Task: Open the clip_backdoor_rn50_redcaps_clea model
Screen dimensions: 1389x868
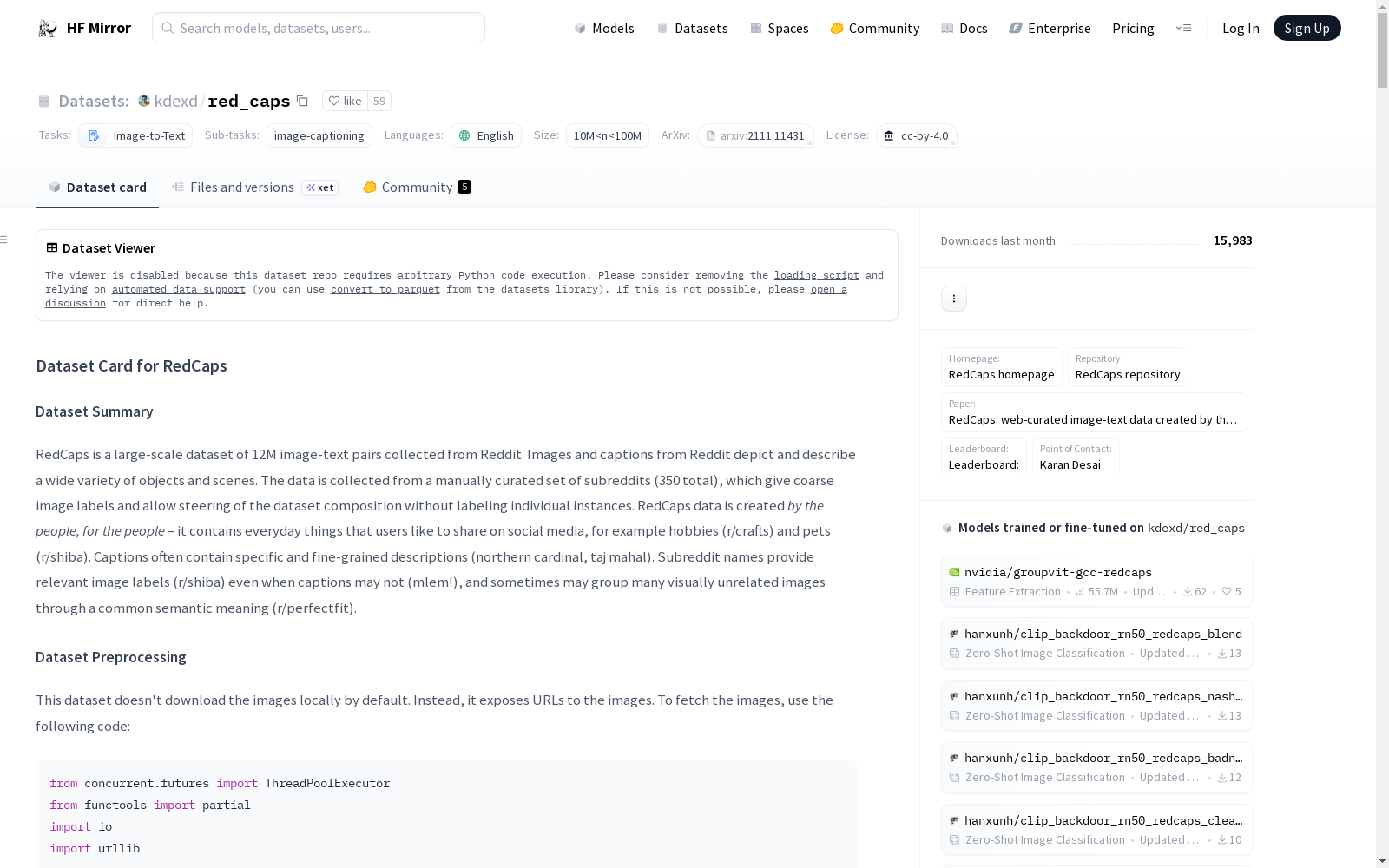Action: (1096, 830)
